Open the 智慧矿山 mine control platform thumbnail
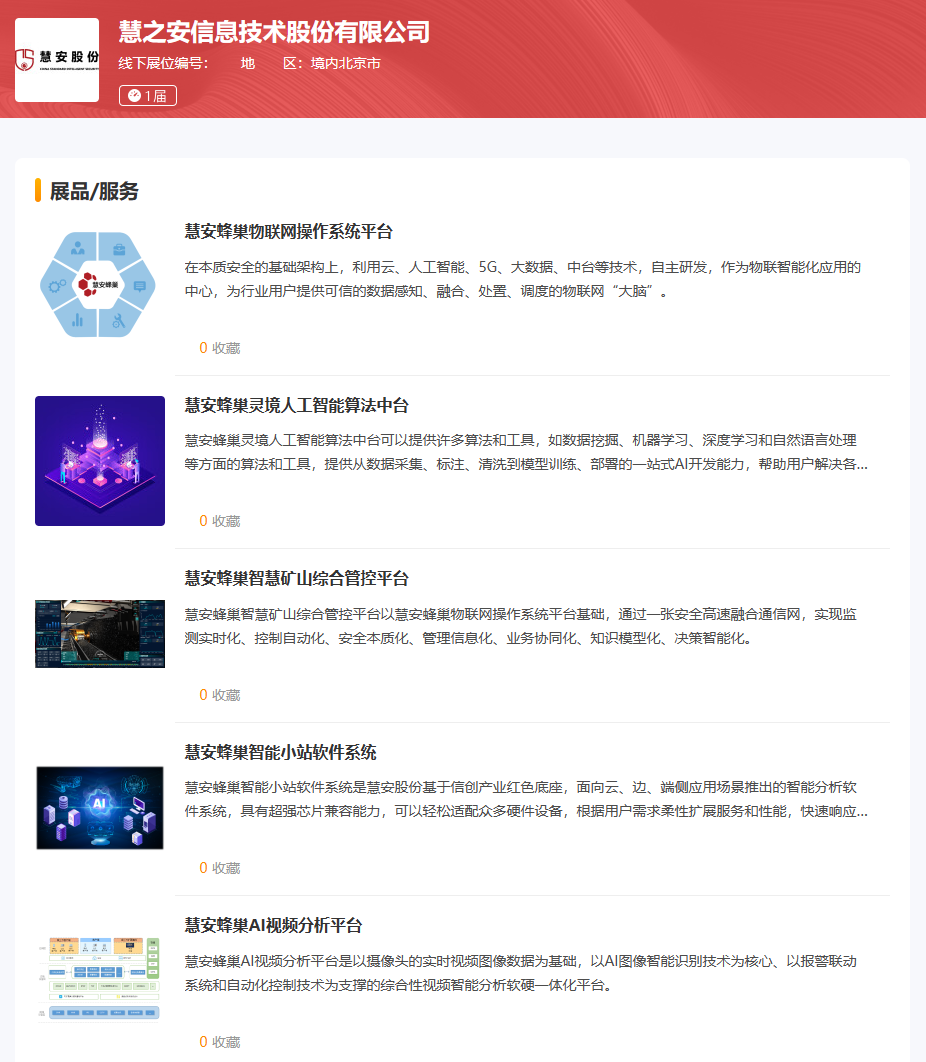The image size is (926, 1062). (99, 634)
